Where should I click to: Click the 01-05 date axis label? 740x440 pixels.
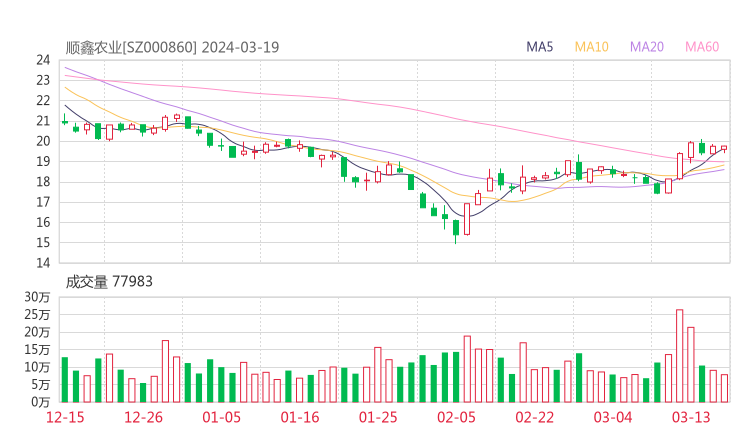pyautogui.click(x=221, y=417)
